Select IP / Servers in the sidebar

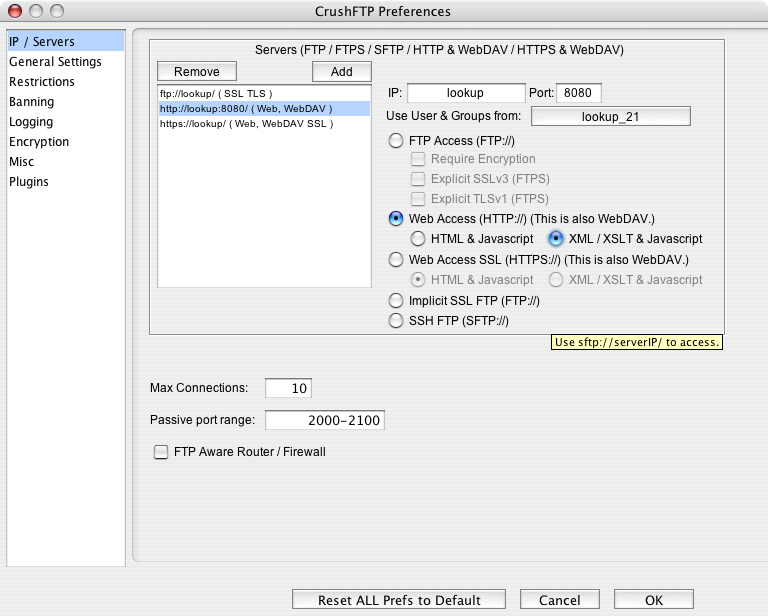pyautogui.click(x=42, y=42)
